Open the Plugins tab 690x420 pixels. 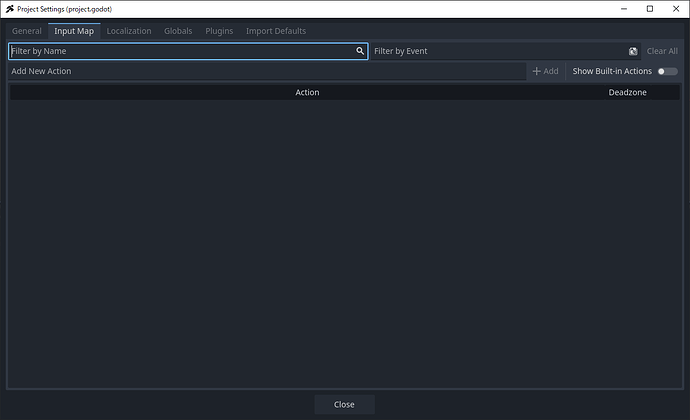[219, 31]
